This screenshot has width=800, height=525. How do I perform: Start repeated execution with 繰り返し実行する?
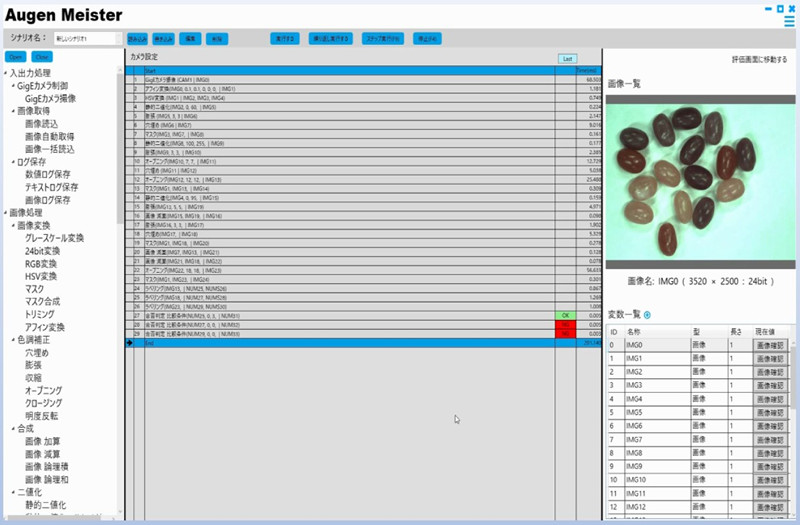pos(331,39)
